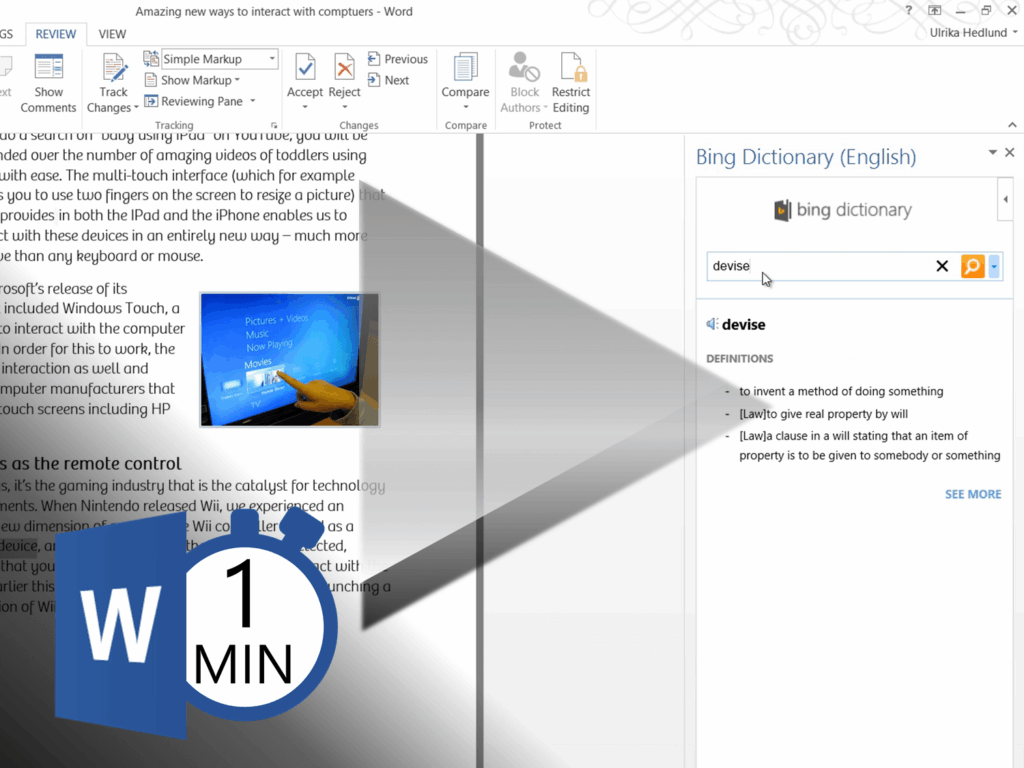Open the Reviewing Pane
Viewport: 1024px width, 768px height.
(193, 101)
